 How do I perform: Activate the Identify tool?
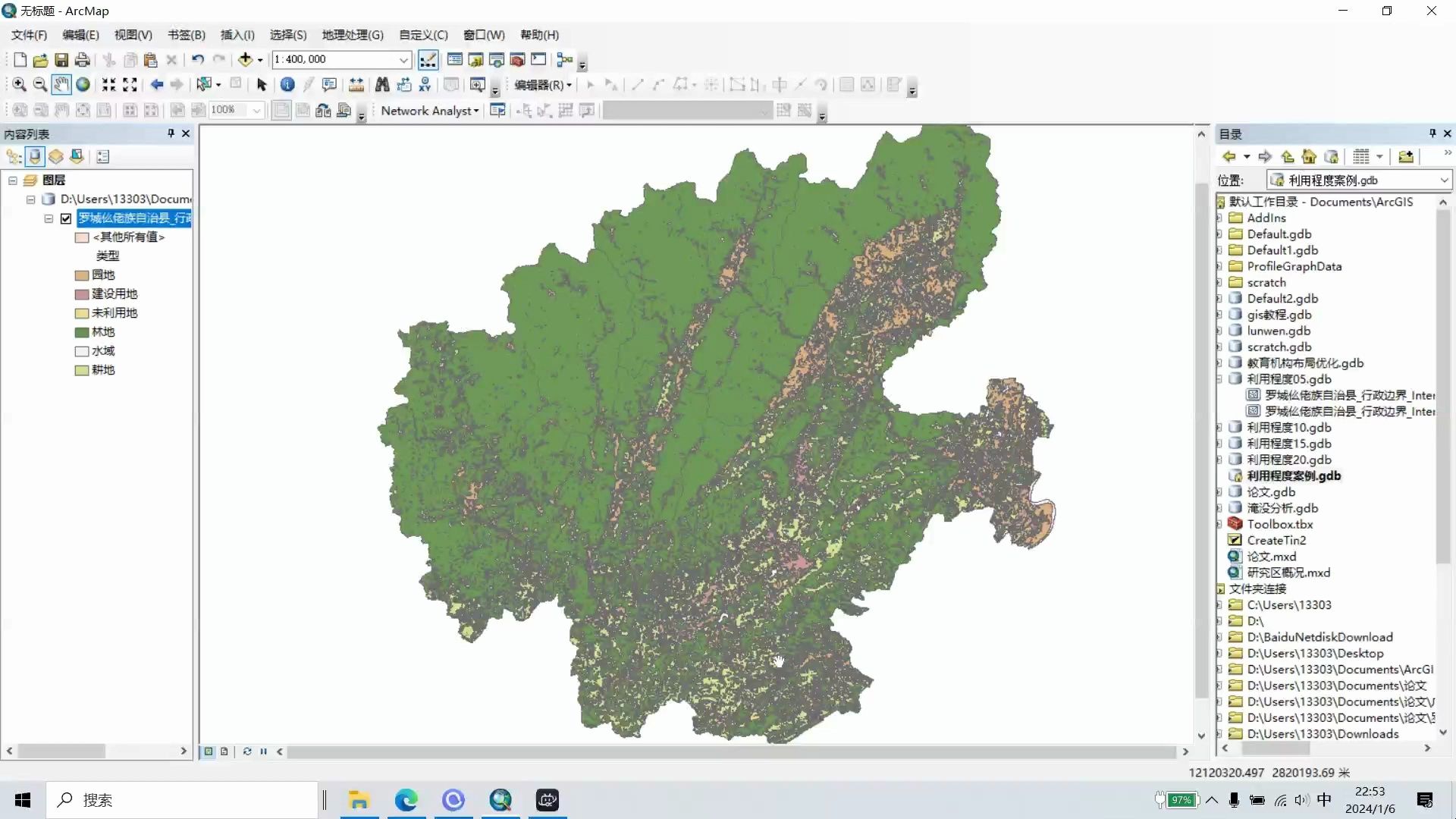(x=287, y=85)
